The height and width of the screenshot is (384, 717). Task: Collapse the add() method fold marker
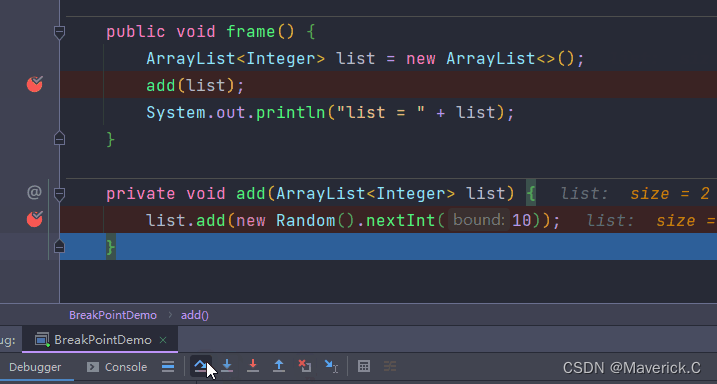(x=59, y=194)
